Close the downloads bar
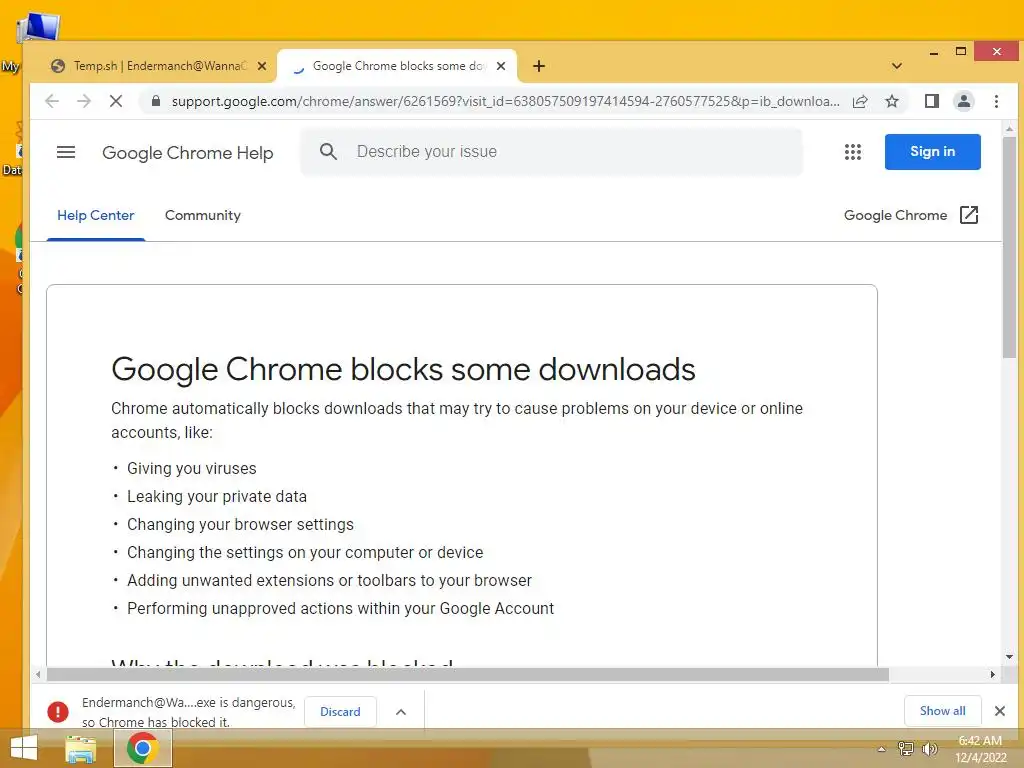This screenshot has height=768, width=1024. pyautogui.click(x=999, y=711)
